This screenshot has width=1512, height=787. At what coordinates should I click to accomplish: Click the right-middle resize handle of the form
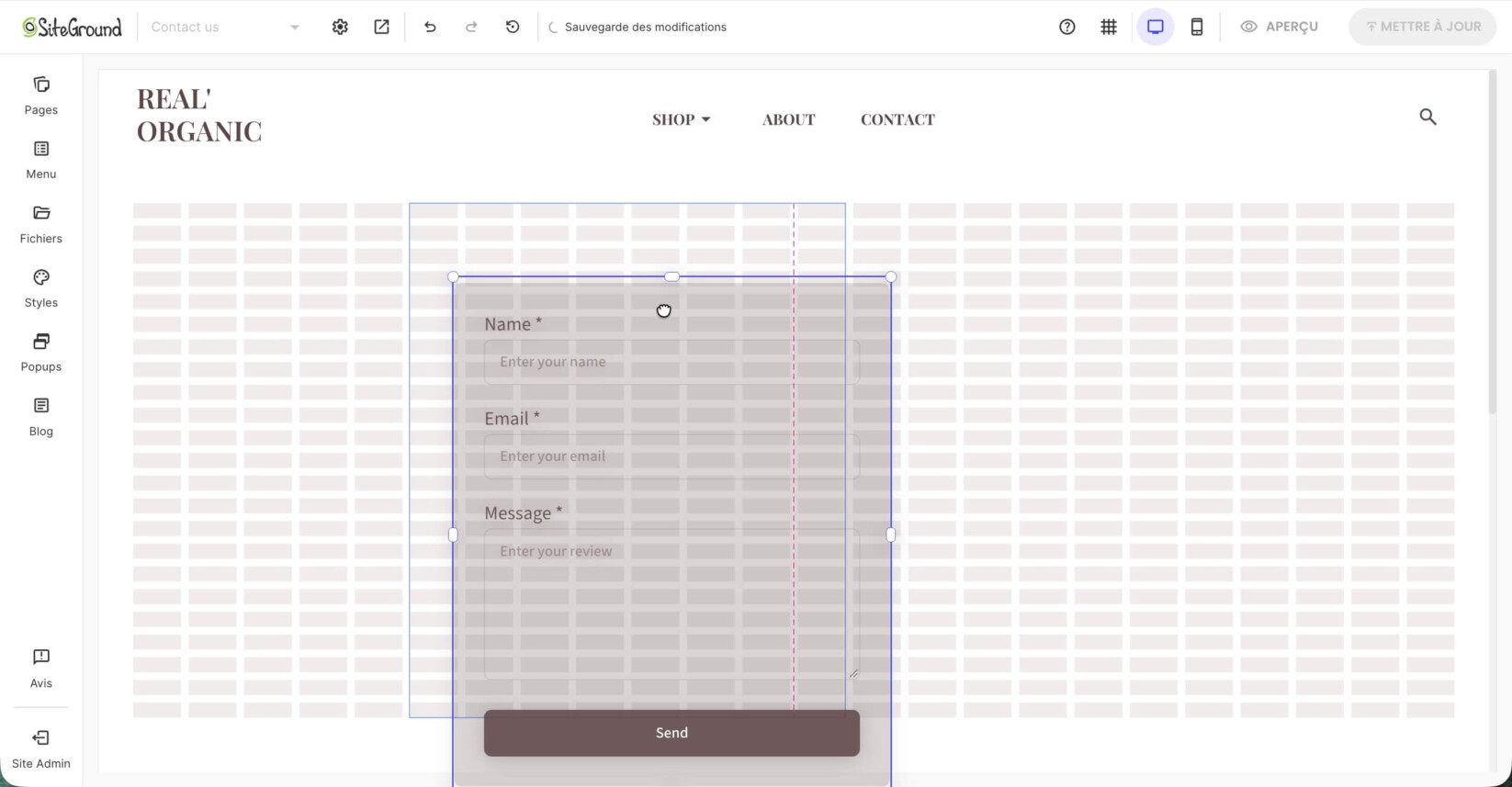890,534
